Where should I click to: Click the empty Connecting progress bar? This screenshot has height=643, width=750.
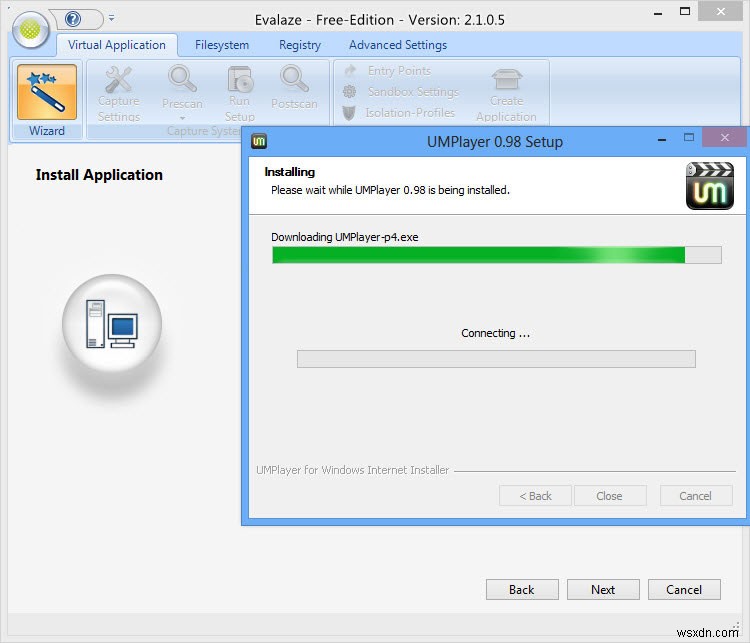coord(496,359)
